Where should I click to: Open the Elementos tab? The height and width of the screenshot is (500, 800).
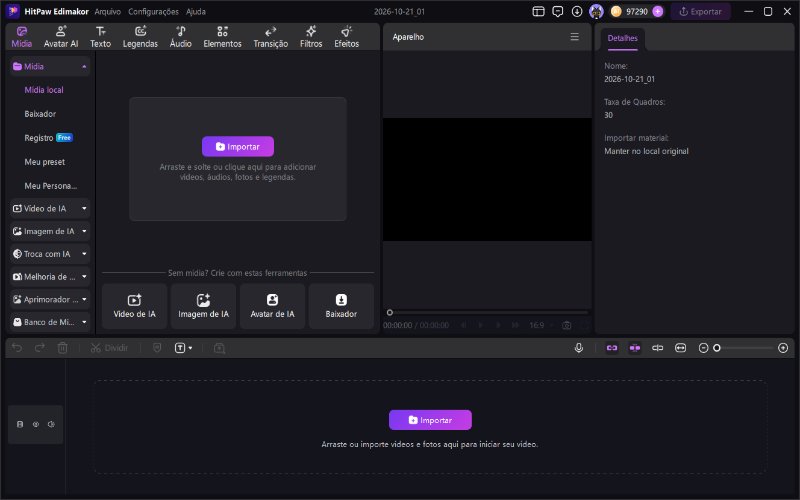point(222,37)
